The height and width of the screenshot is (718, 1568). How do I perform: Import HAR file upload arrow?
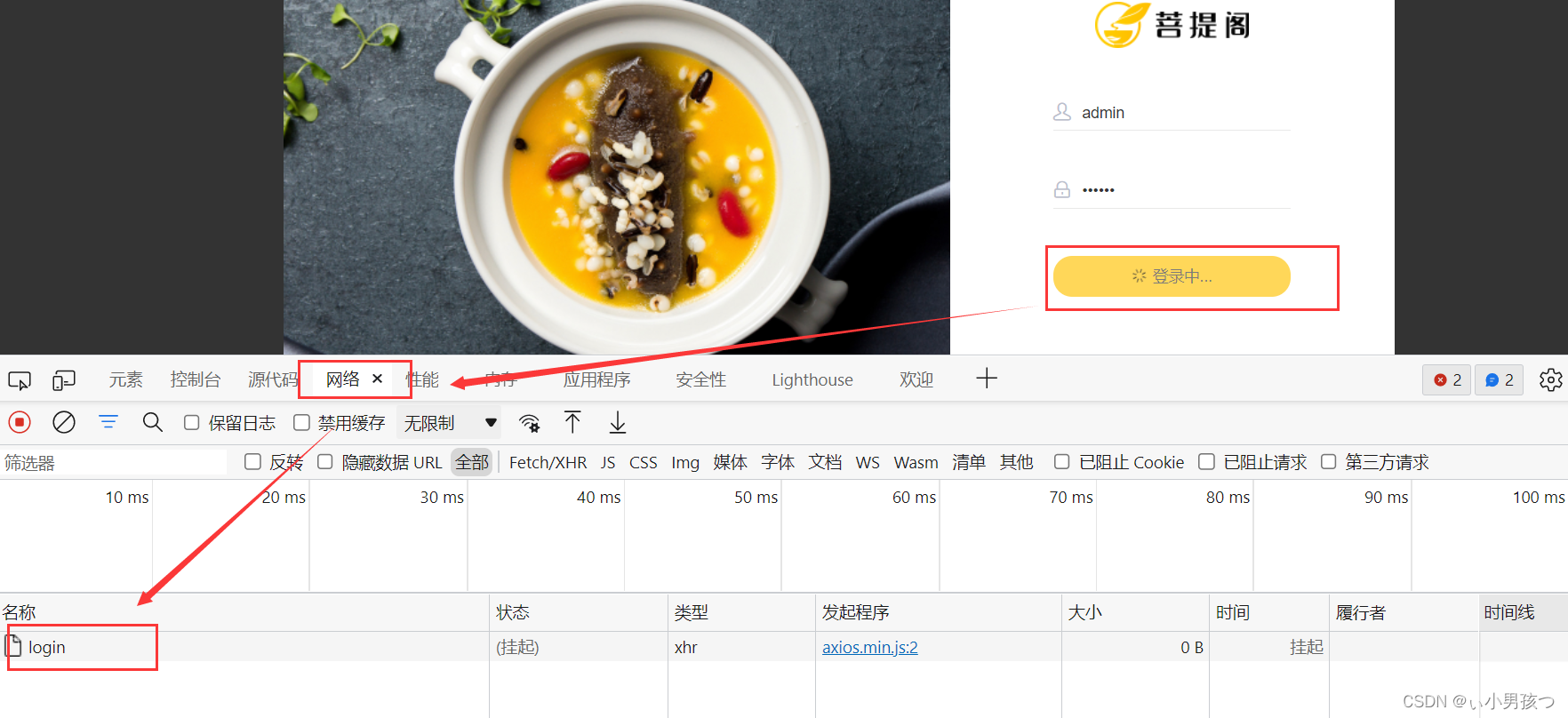coord(572,422)
